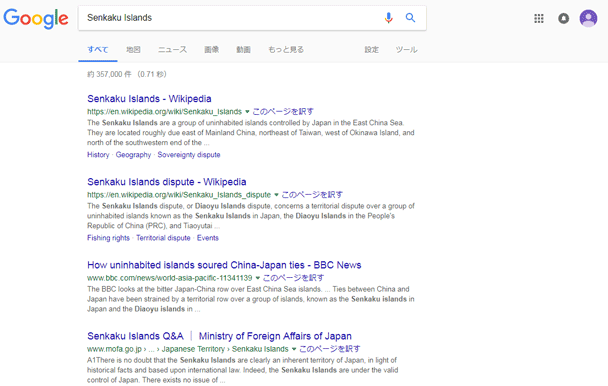Open the account profile avatar

click(x=588, y=18)
